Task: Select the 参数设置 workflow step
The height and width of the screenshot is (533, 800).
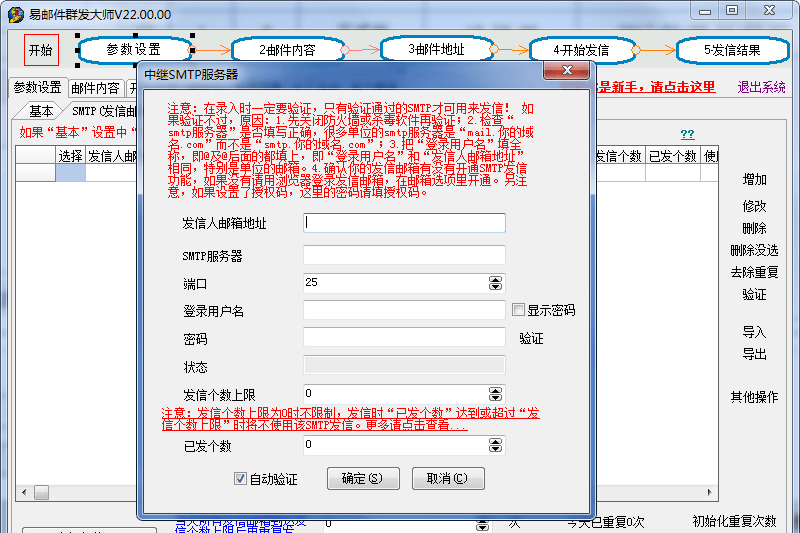Action: [134, 49]
